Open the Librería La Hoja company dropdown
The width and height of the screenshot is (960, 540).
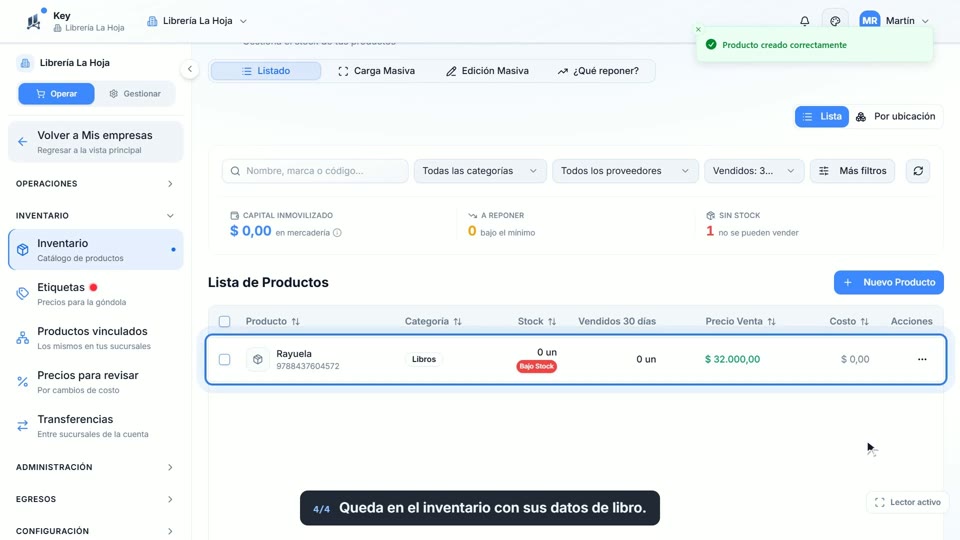click(197, 21)
